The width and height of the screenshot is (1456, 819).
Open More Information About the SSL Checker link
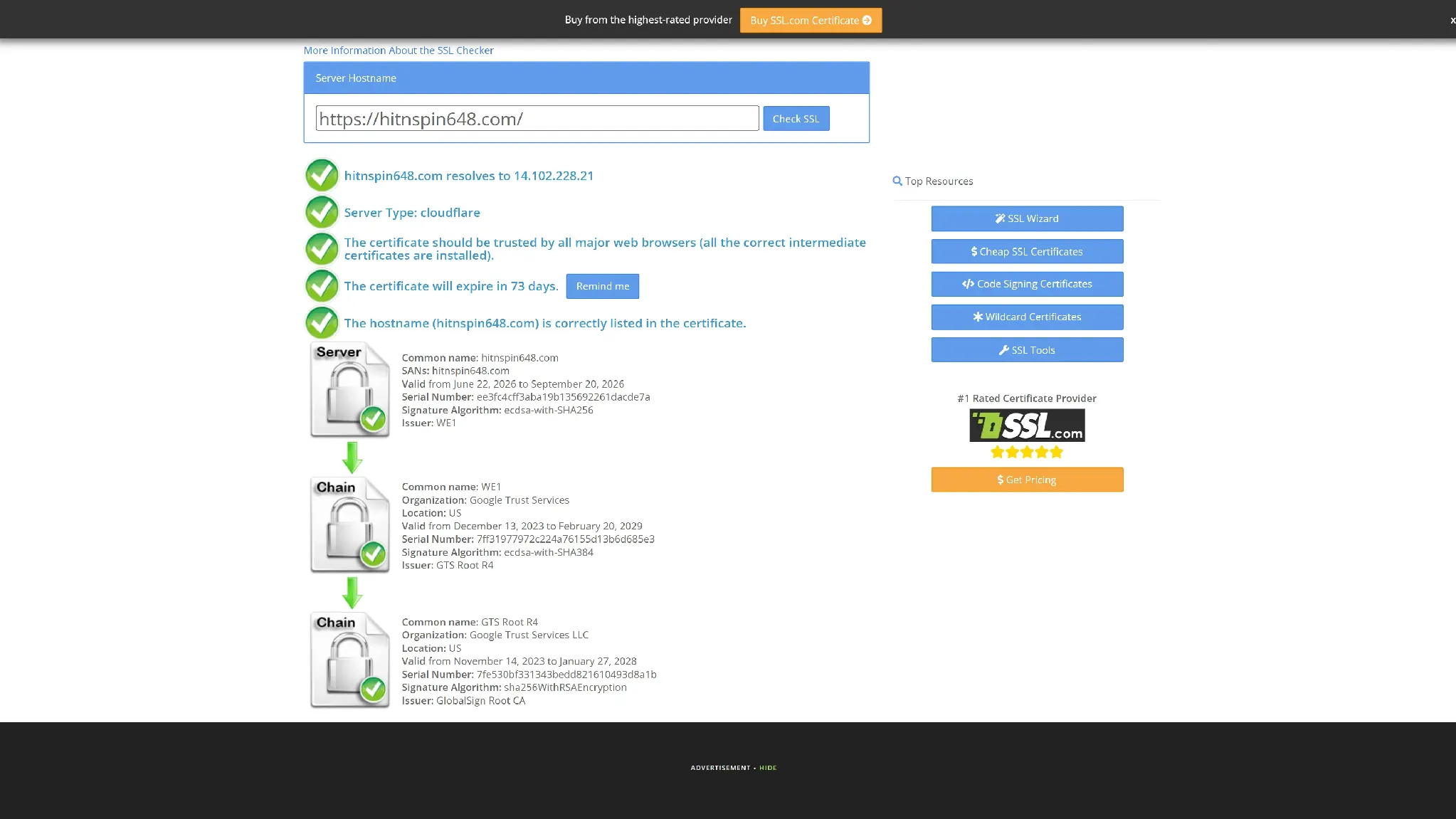pos(399,51)
